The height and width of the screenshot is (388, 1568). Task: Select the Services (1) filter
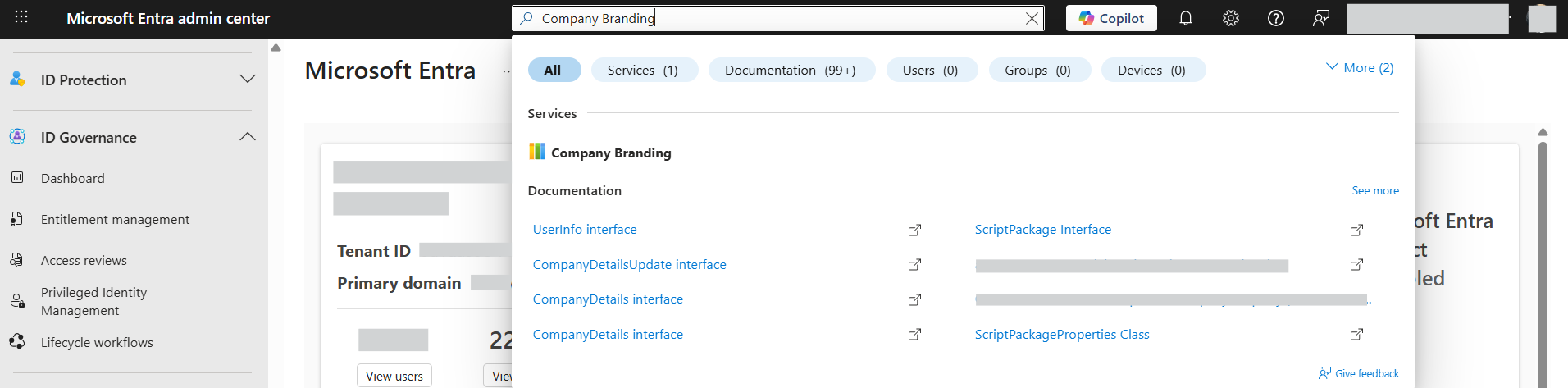[644, 70]
